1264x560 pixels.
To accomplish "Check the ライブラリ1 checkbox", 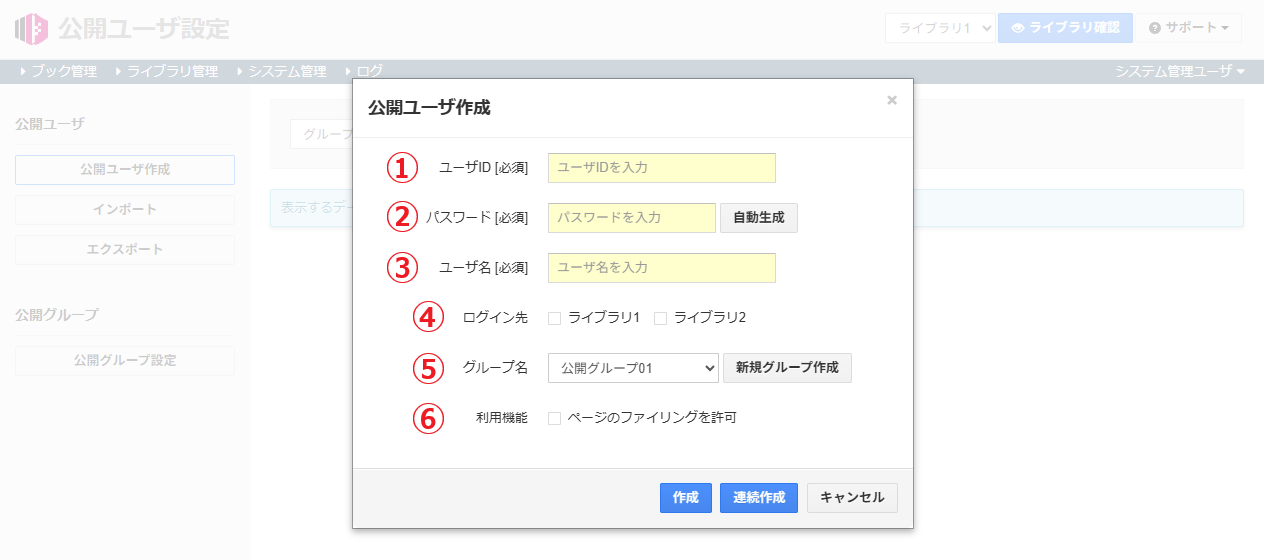I will (554, 318).
